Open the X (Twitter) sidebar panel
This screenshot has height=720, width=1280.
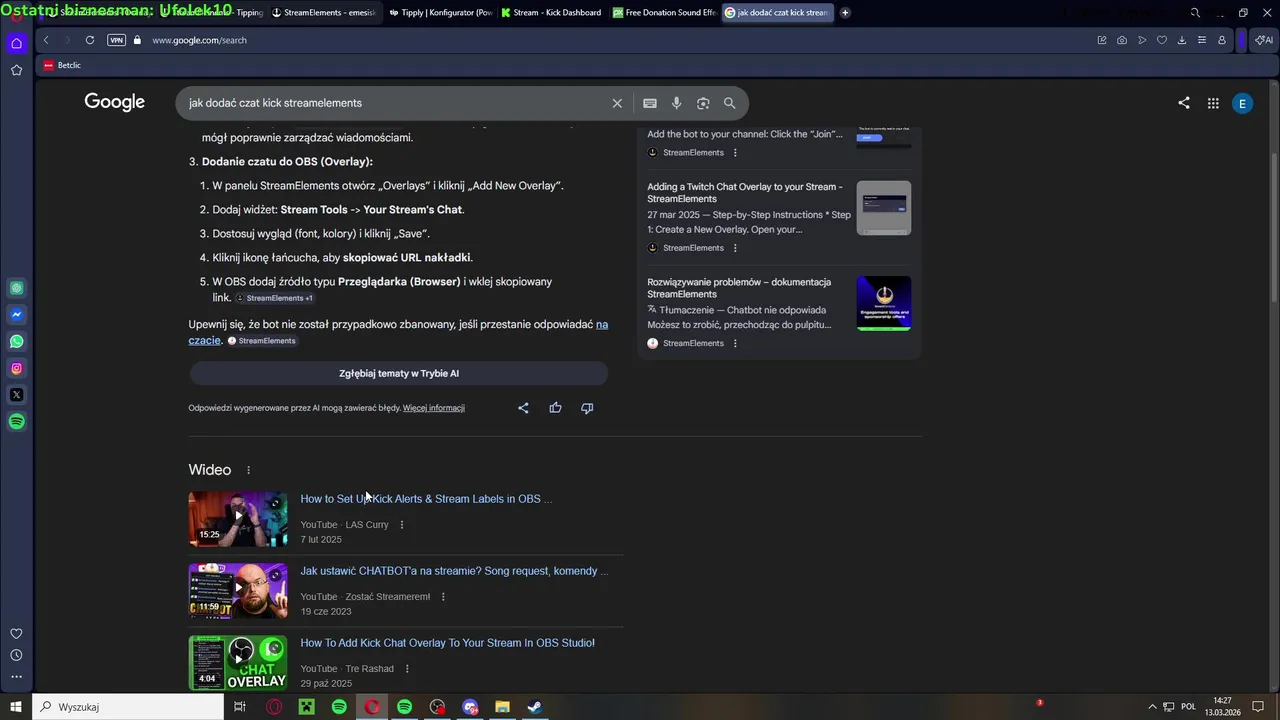pyautogui.click(x=16, y=395)
